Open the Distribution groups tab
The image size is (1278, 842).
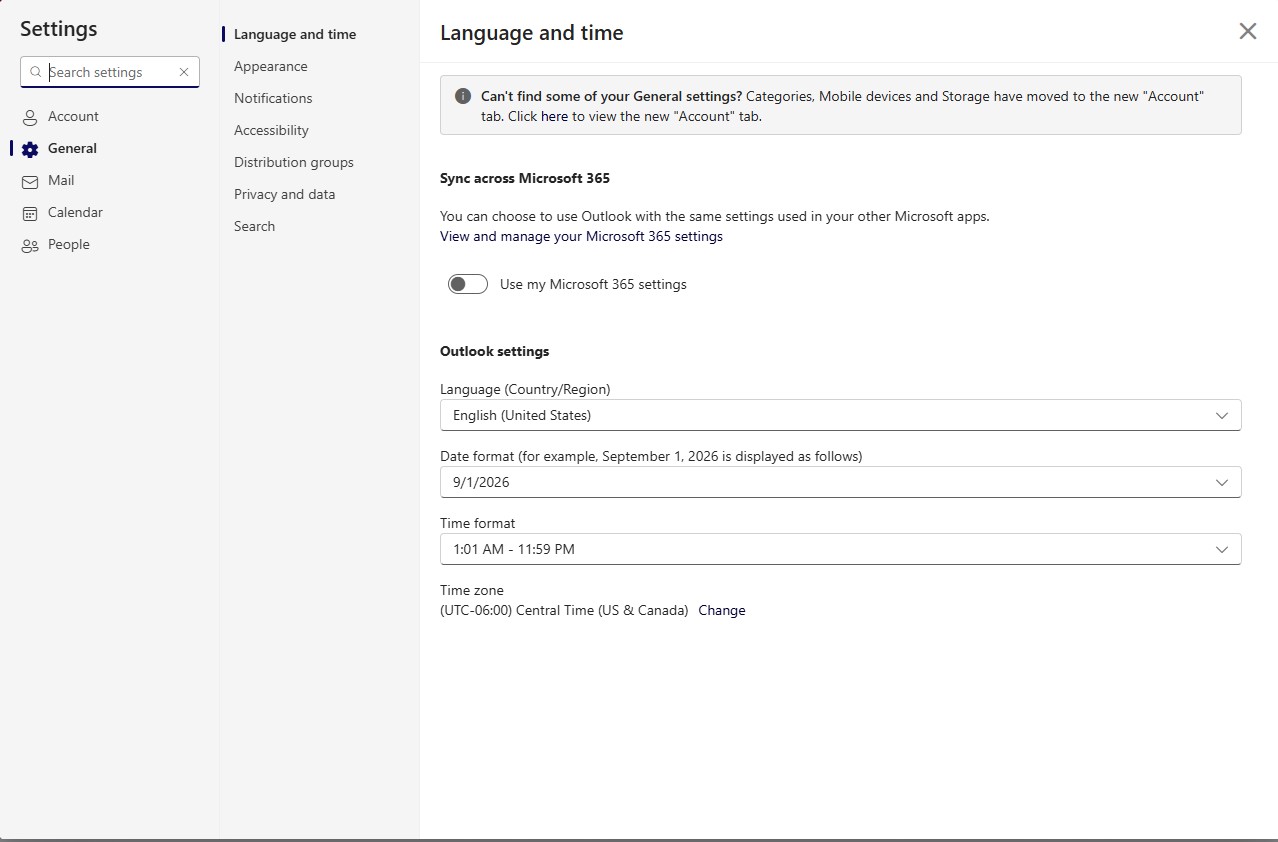[x=294, y=162]
